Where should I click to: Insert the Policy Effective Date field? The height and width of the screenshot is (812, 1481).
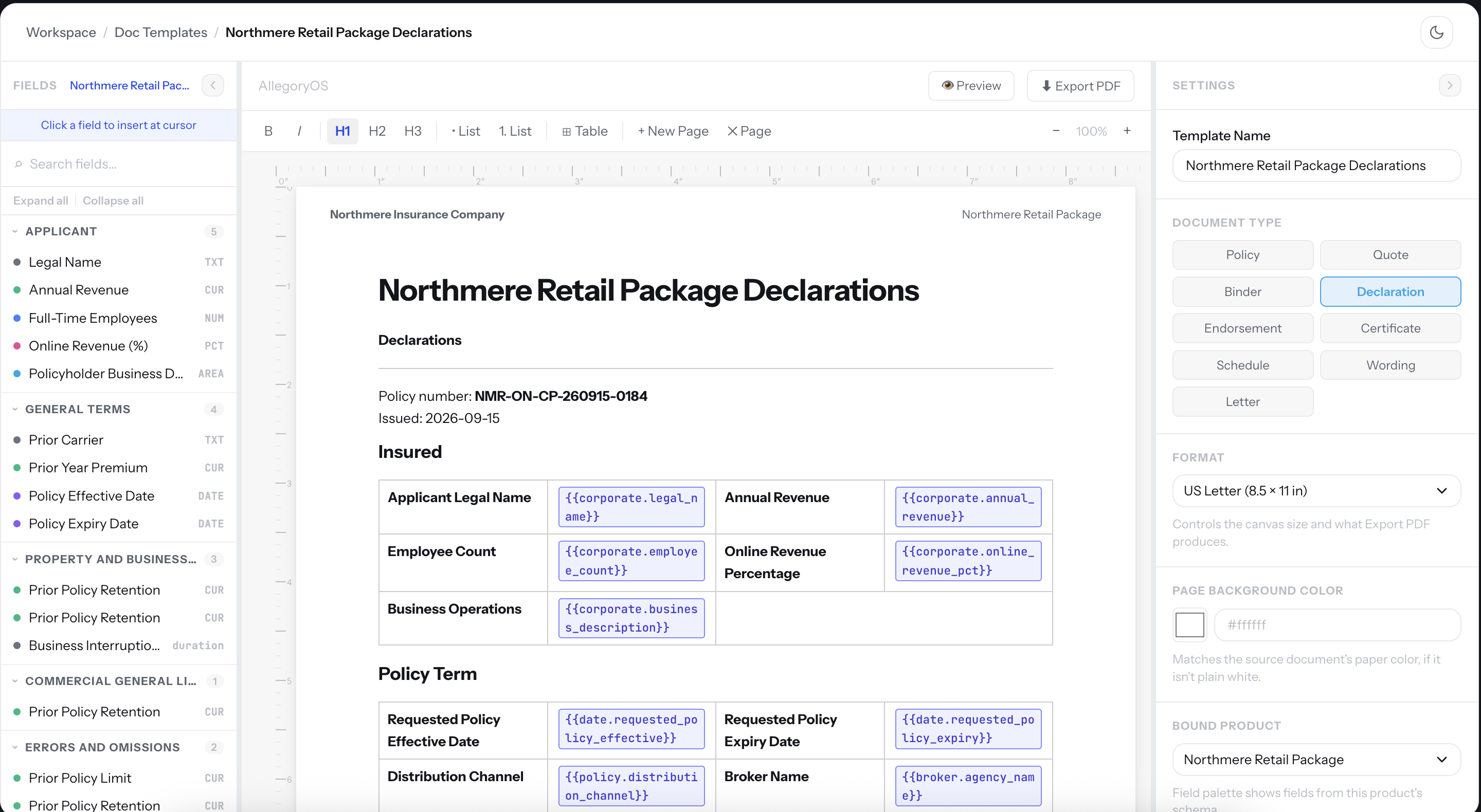pyautogui.click(x=118, y=496)
